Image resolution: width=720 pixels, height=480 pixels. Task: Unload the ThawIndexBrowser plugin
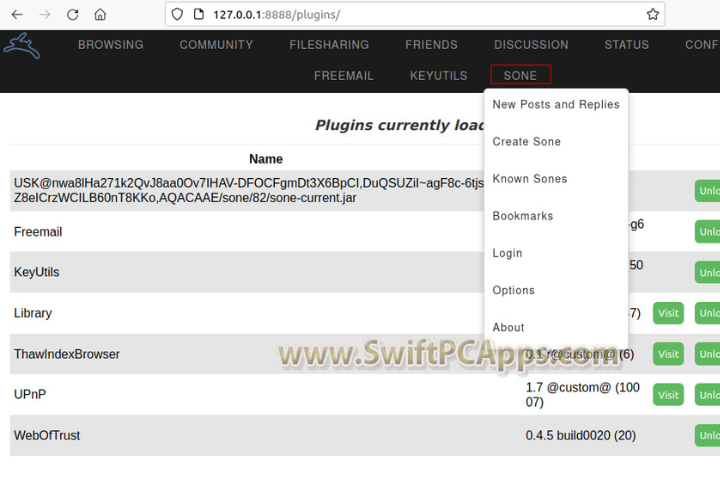click(x=707, y=354)
